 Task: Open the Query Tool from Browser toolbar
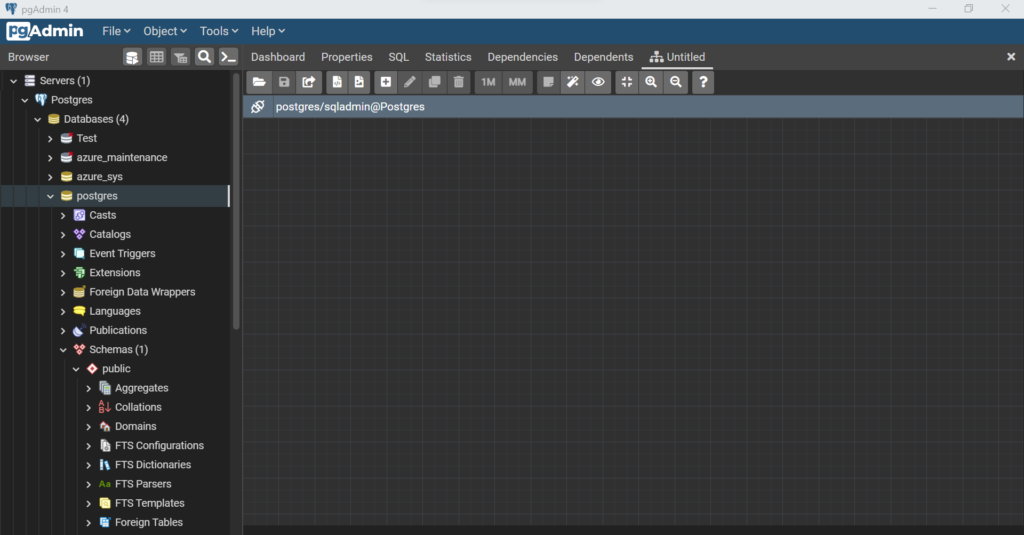[x=132, y=57]
